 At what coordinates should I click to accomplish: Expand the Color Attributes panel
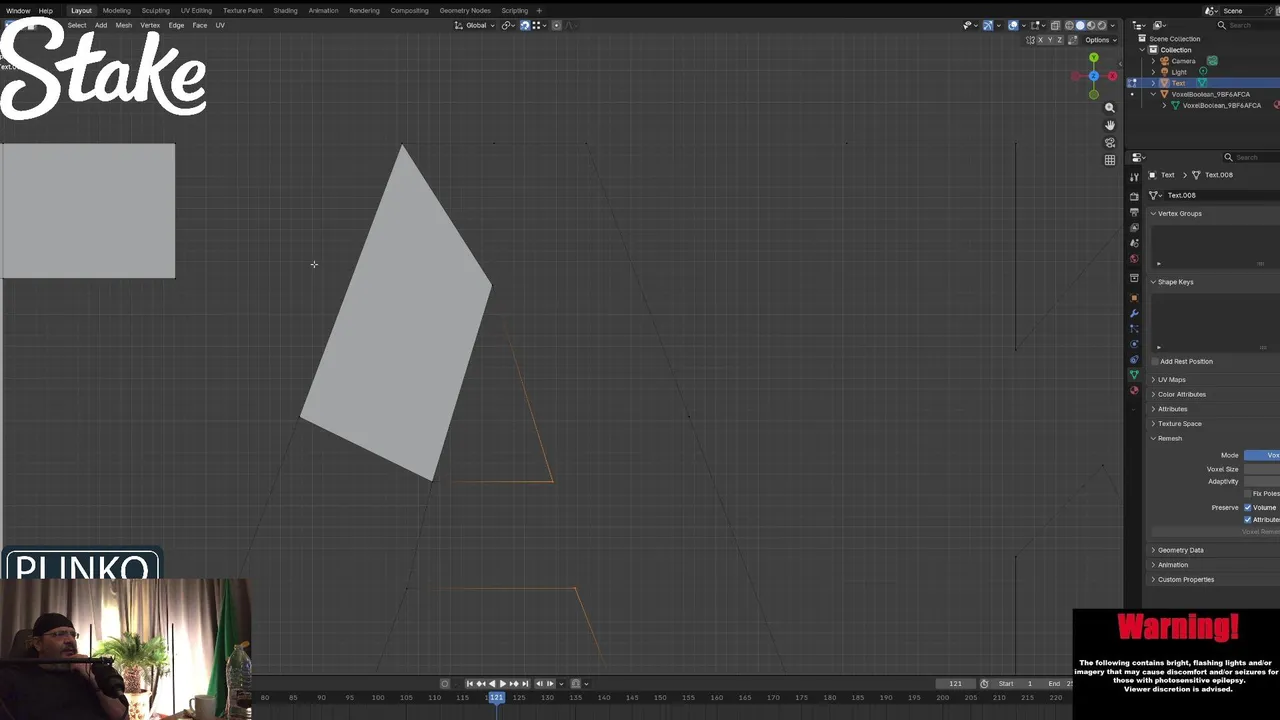[x=1180, y=394]
